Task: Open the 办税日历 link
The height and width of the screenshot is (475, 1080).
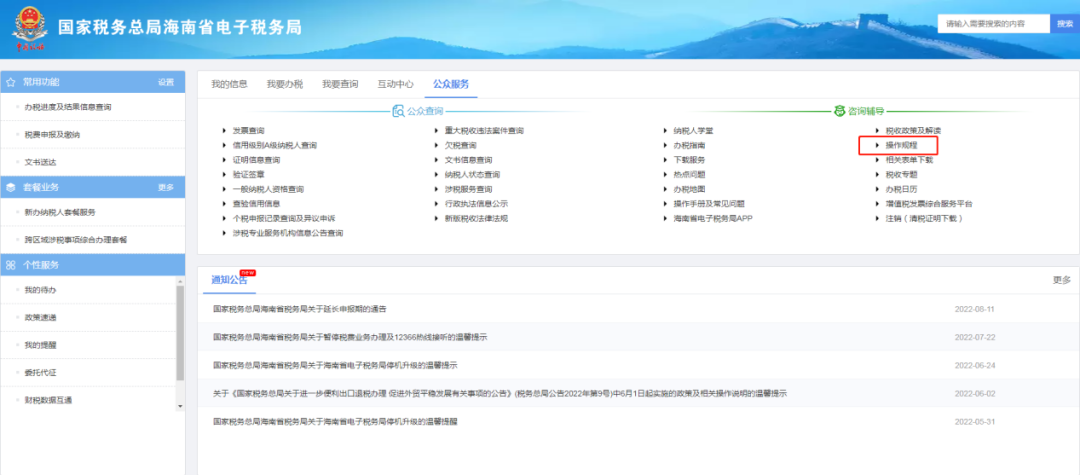Action: (902, 189)
